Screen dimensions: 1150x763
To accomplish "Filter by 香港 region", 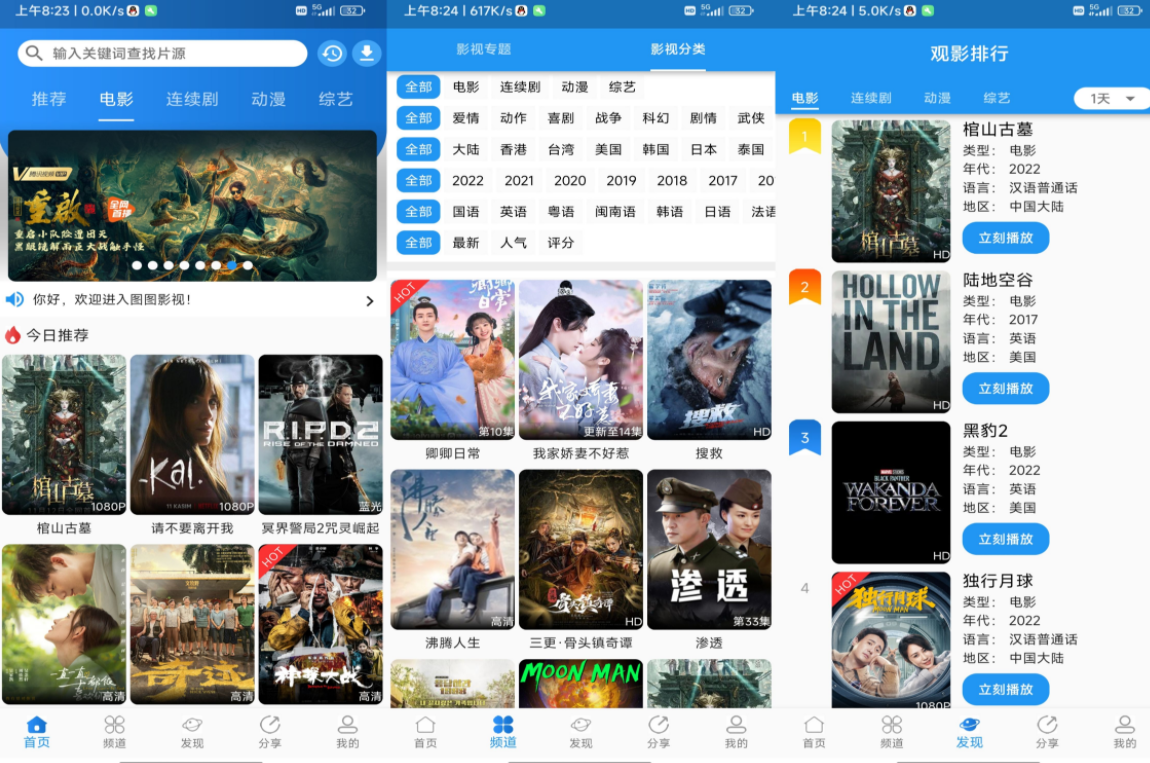I will point(513,149).
